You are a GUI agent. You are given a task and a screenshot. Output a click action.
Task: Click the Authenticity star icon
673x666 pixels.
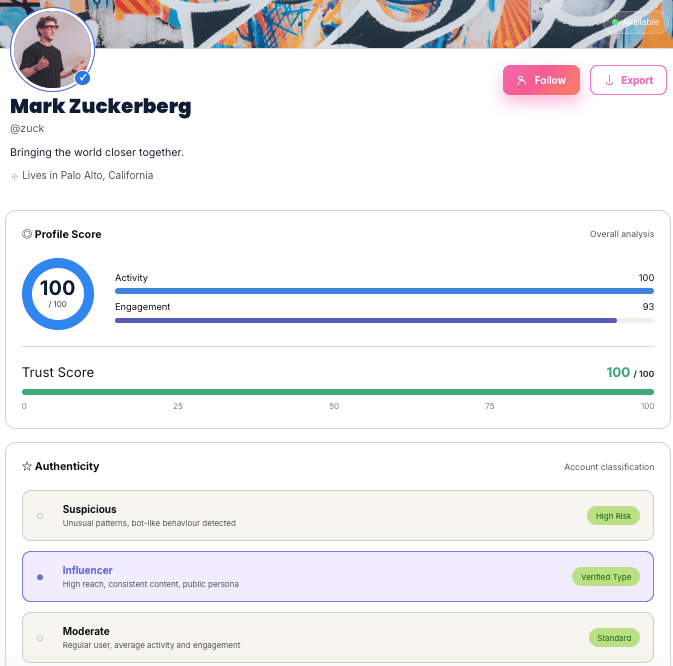(x=27, y=466)
